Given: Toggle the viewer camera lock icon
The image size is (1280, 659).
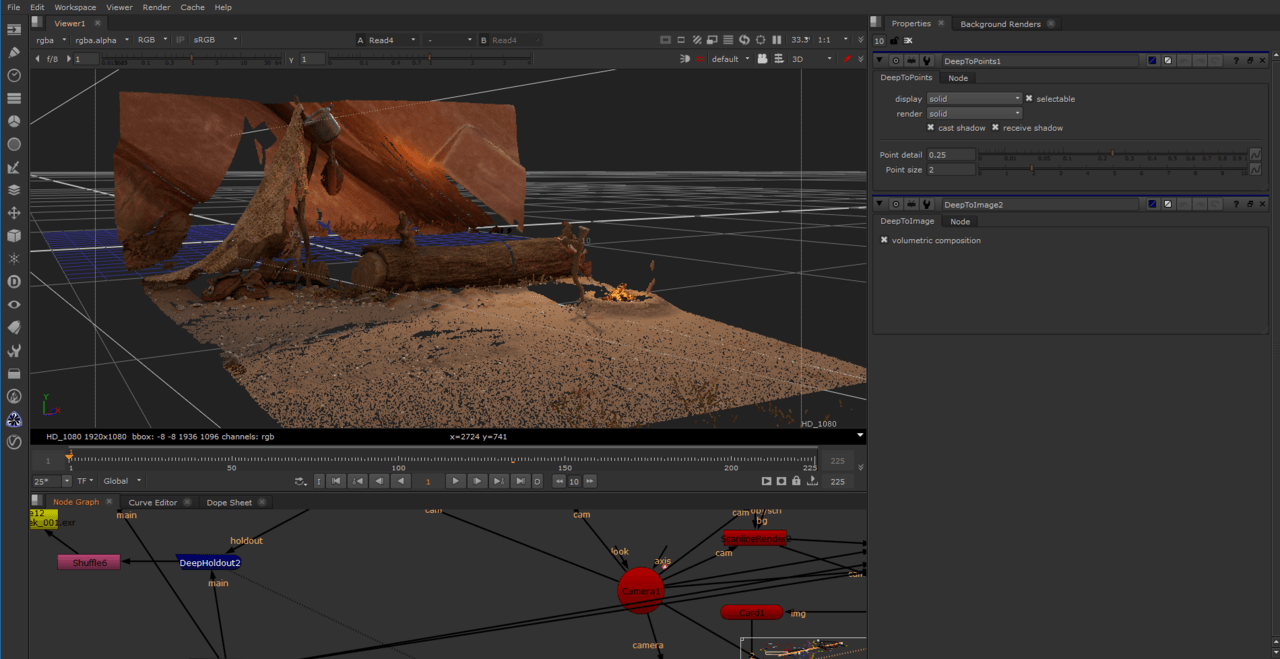Looking at the screenshot, I should click(x=762, y=59).
